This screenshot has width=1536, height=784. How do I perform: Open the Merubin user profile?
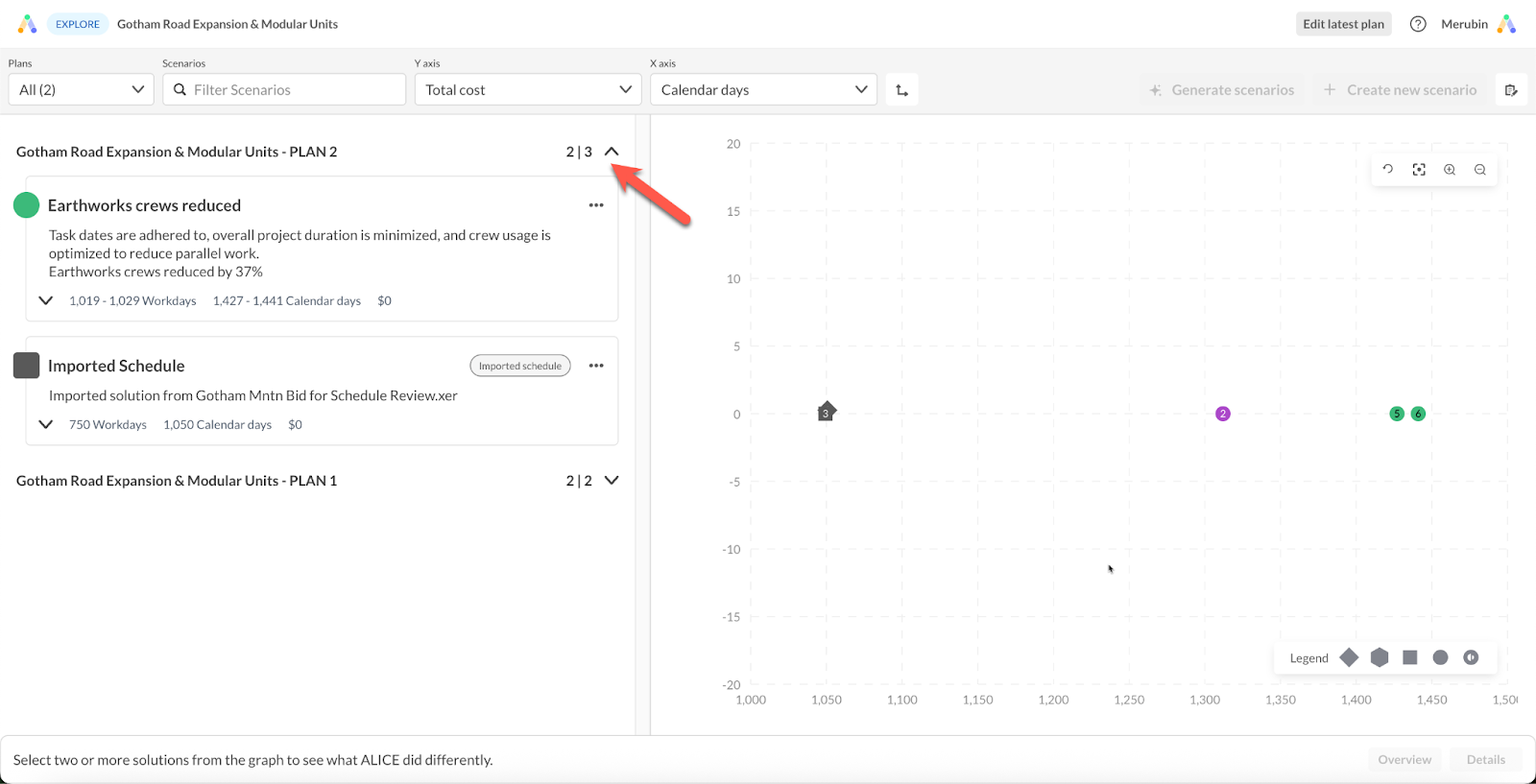(1478, 24)
